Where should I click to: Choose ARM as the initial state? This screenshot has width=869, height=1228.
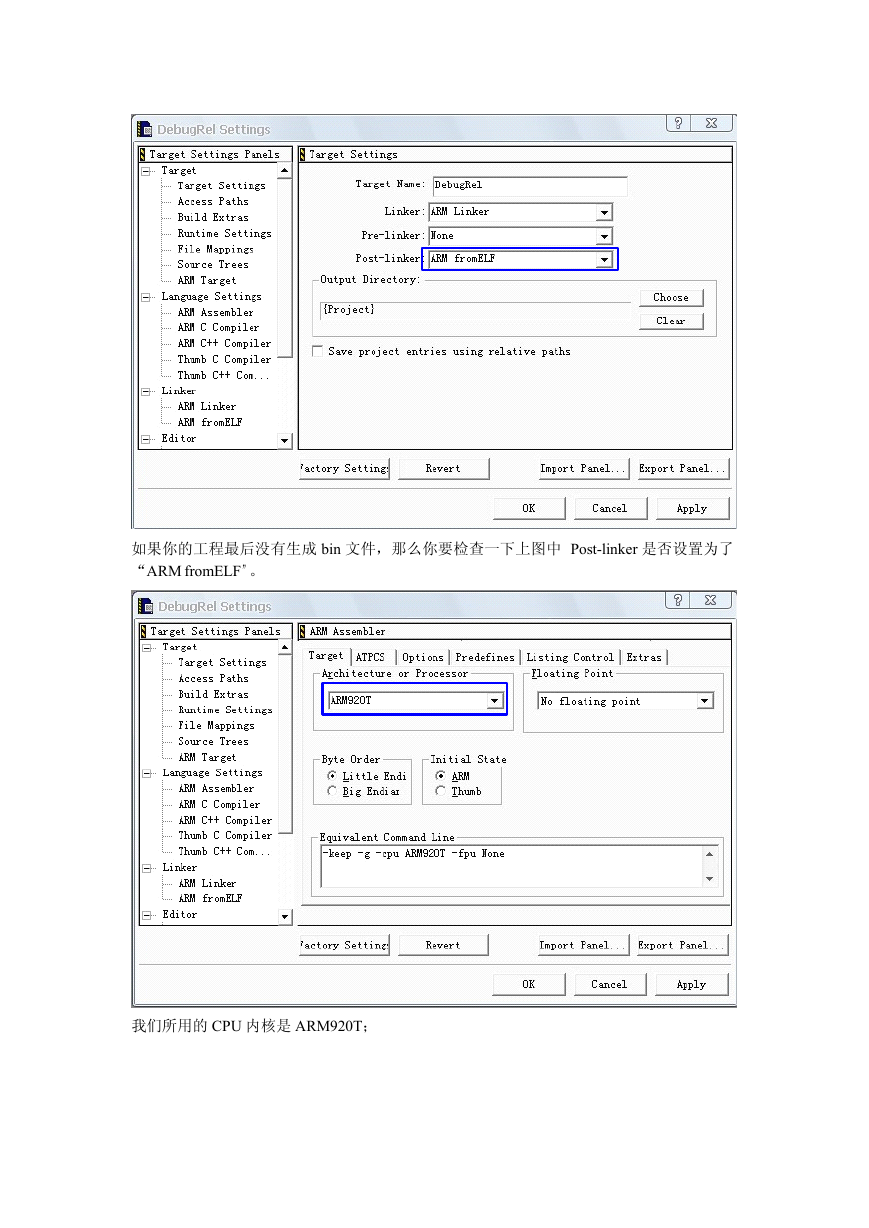pos(441,776)
